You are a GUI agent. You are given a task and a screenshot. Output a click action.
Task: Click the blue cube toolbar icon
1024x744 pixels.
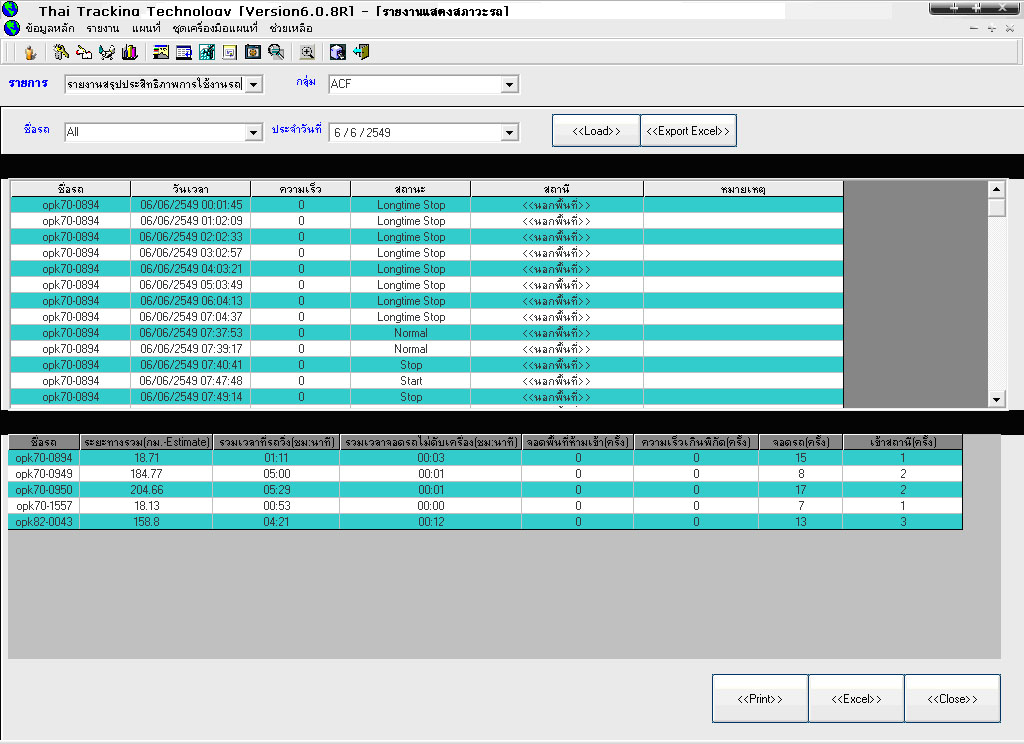click(x=338, y=52)
